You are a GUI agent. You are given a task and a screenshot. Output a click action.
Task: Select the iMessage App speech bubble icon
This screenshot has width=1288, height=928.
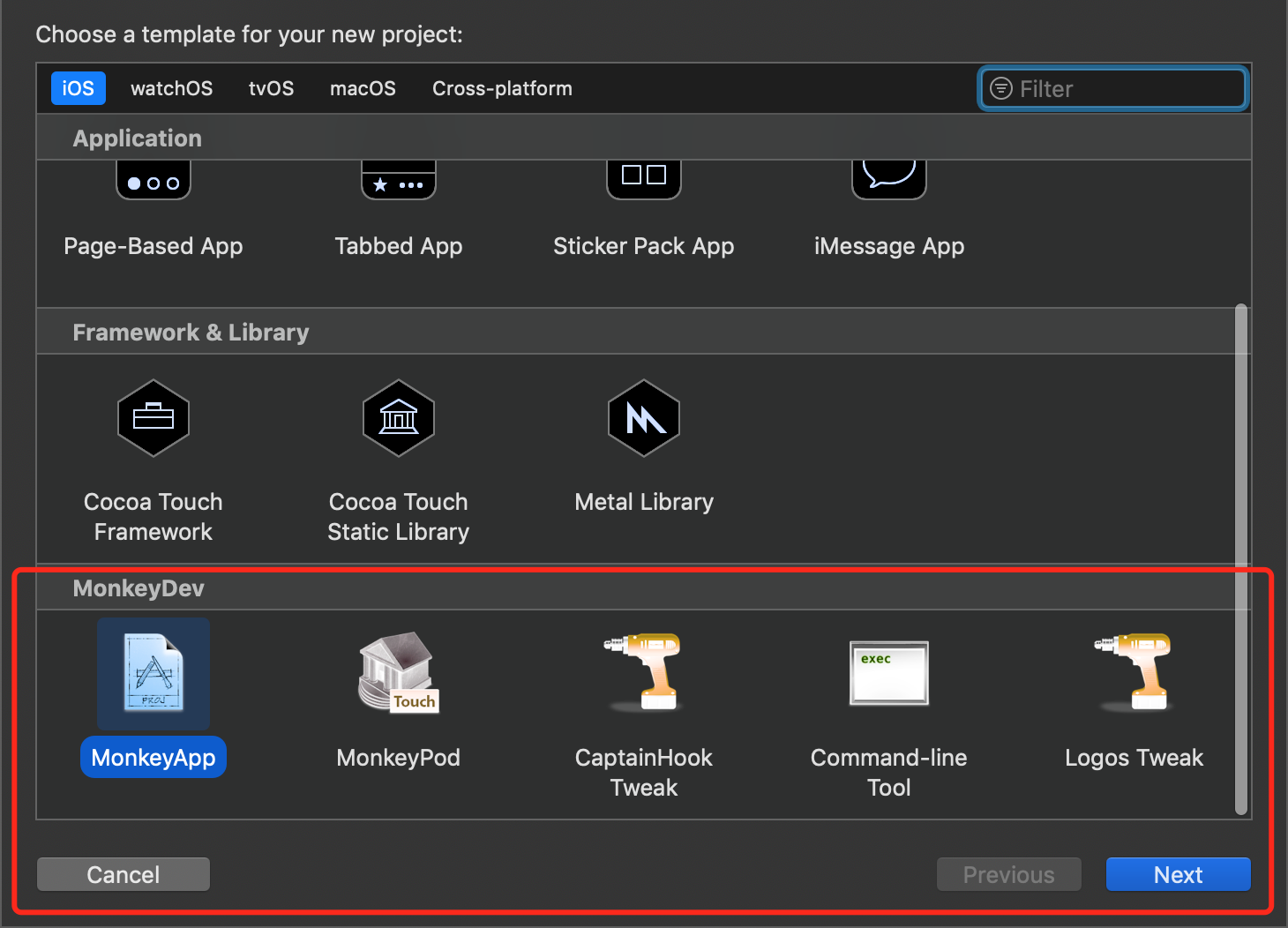889,180
